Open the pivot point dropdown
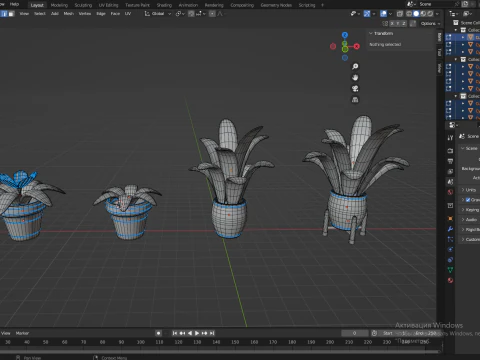 [180, 14]
